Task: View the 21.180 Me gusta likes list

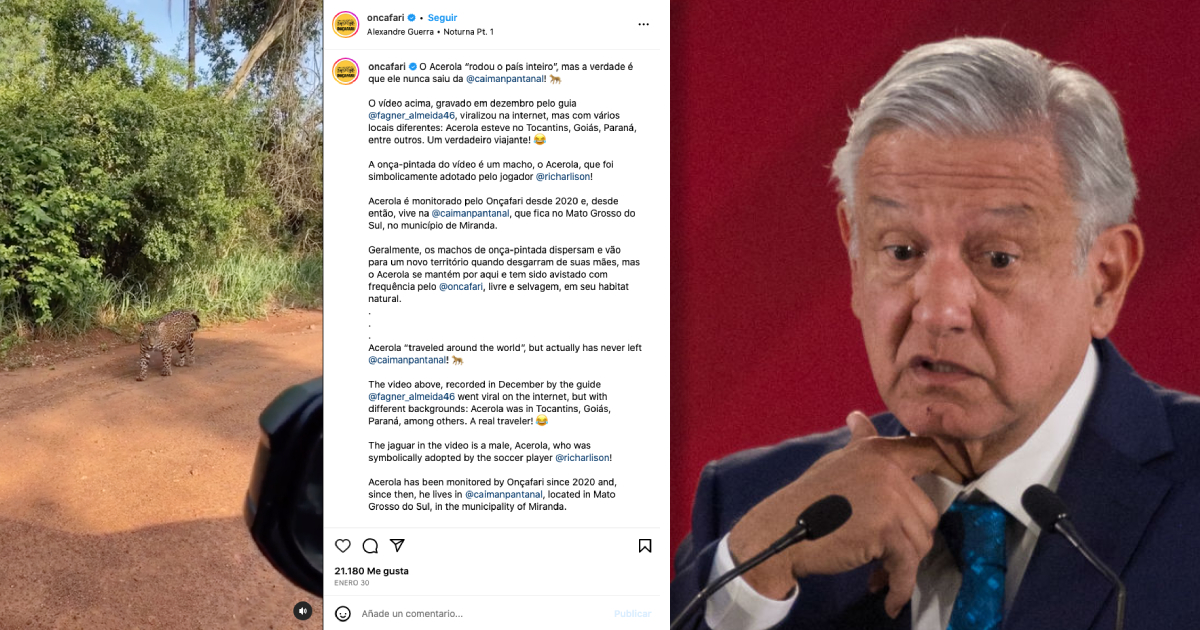Action: [371, 571]
